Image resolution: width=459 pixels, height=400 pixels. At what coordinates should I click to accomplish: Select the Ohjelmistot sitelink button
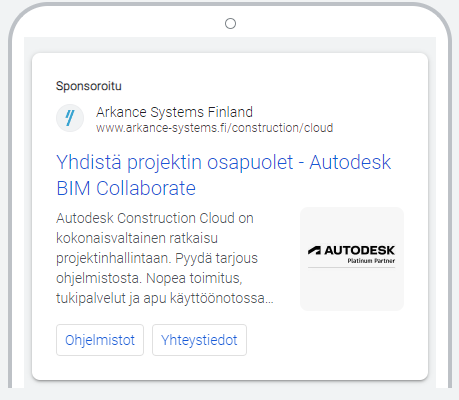pos(100,340)
